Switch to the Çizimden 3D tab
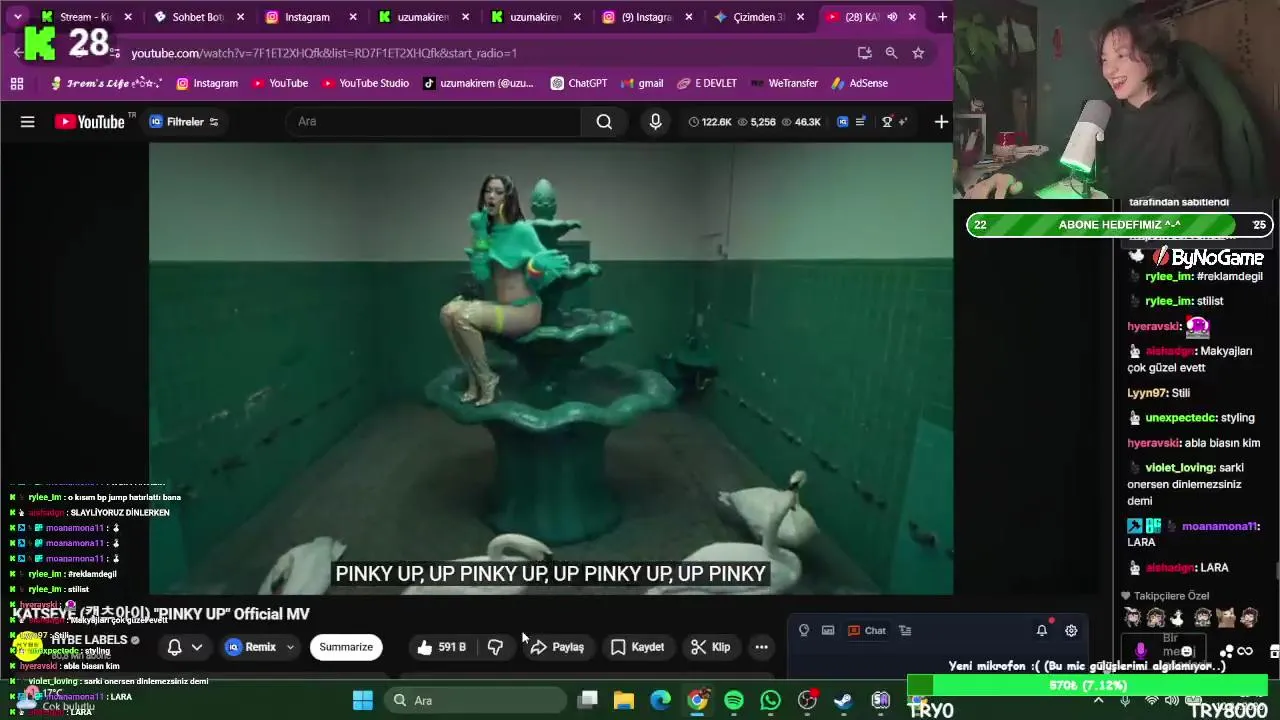Image resolution: width=1280 pixels, height=720 pixels. [758, 17]
